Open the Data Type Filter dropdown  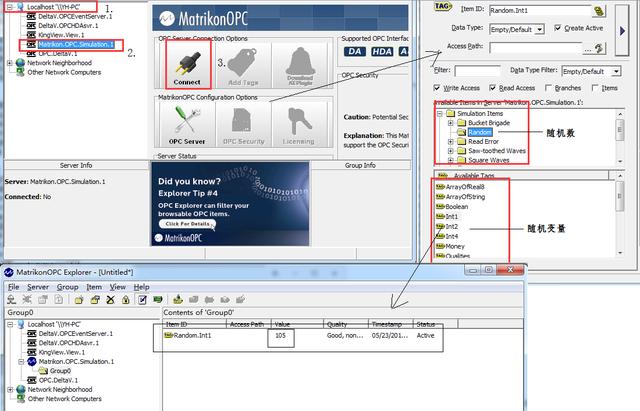click(616, 71)
